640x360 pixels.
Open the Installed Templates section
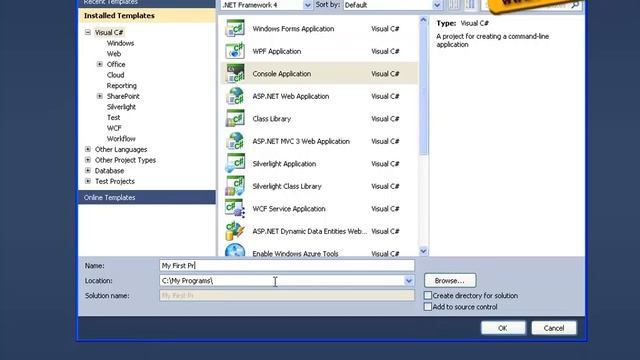pyautogui.click(x=147, y=16)
